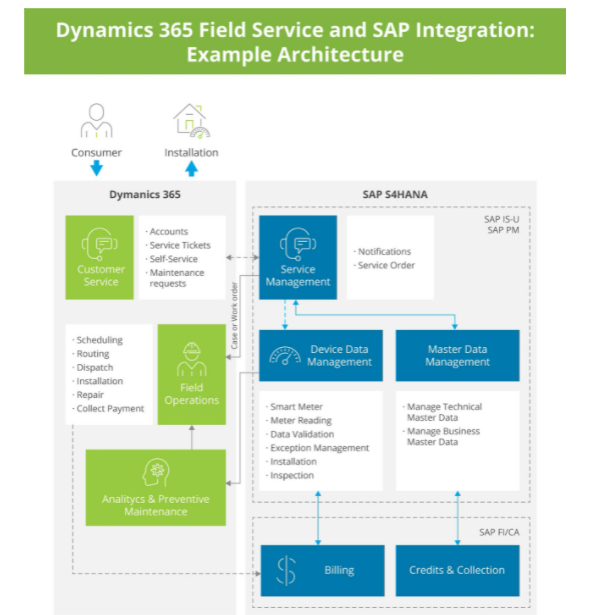The image size is (607, 615).
Task: Click the dollar sign icon in Billing
Action: click(286, 571)
